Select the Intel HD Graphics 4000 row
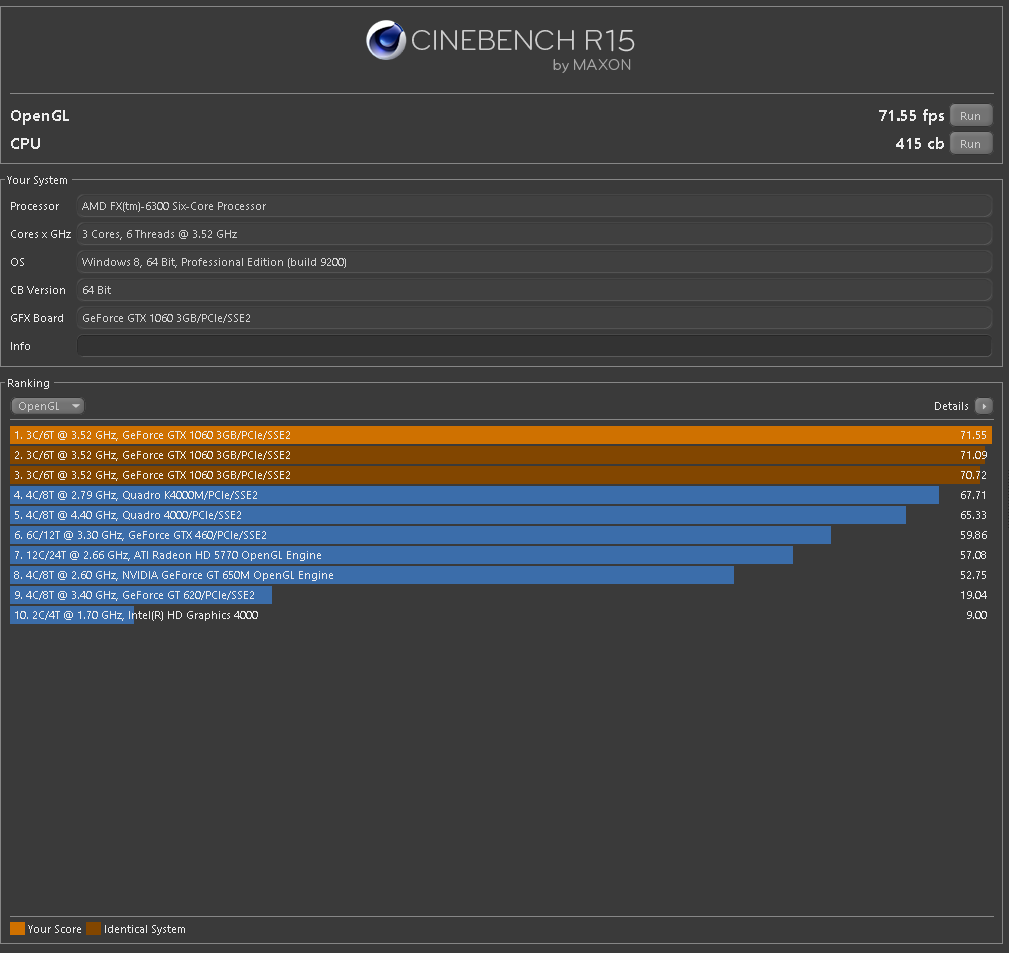Viewport: 1009px width, 953px height. (x=501, y=615)
